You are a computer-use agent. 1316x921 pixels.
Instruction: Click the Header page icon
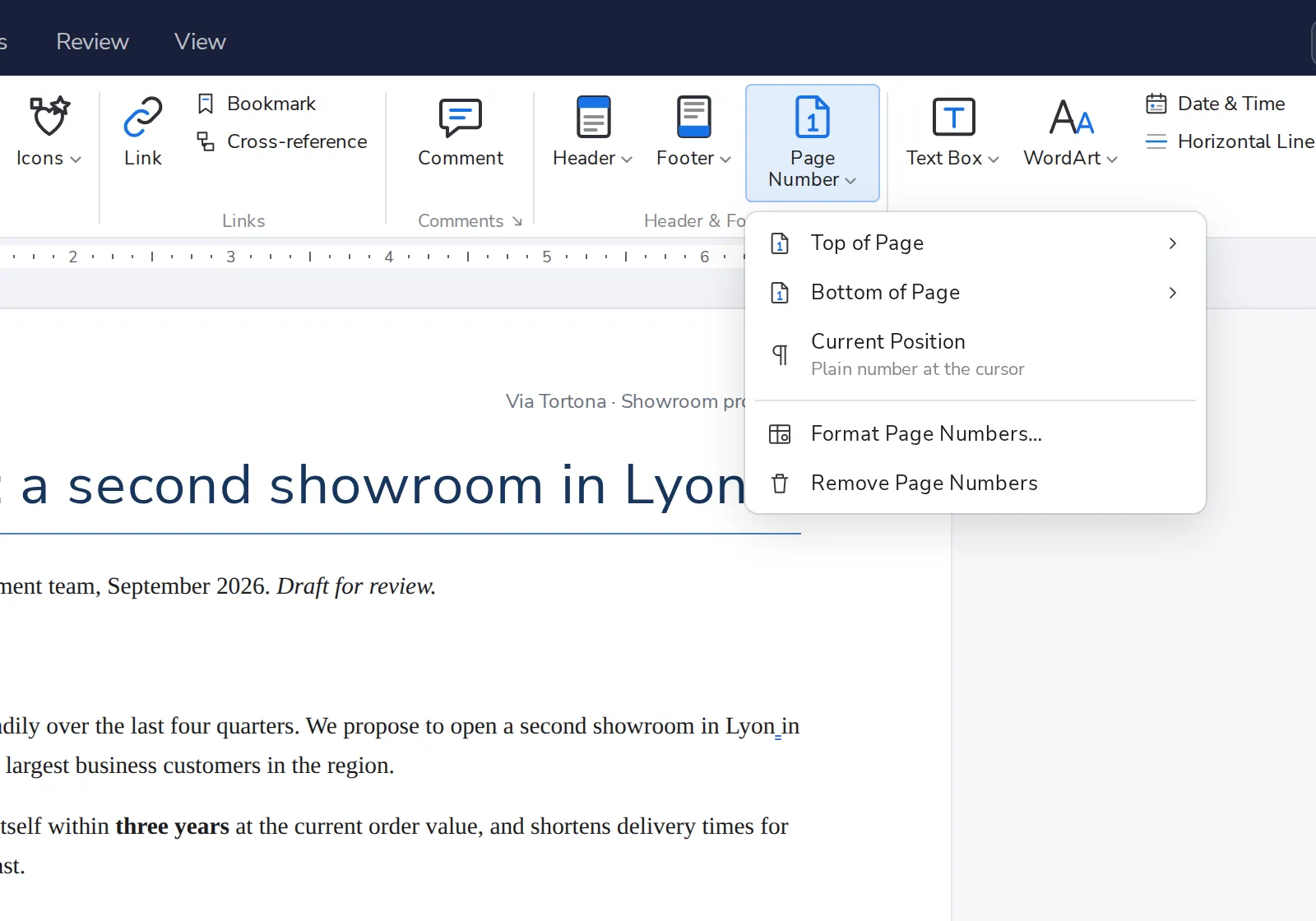click(593, 117)
